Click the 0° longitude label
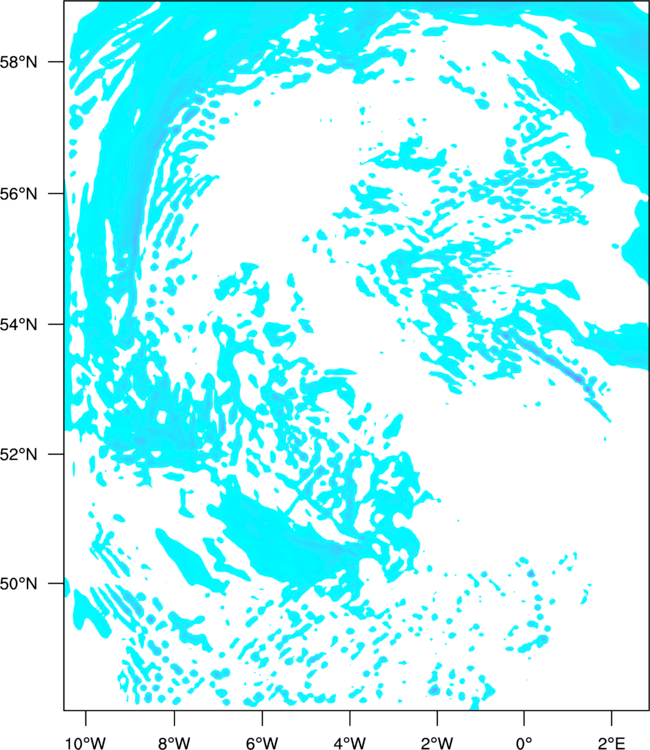Viewport: 650px width, 750px height. click(524, 742)
